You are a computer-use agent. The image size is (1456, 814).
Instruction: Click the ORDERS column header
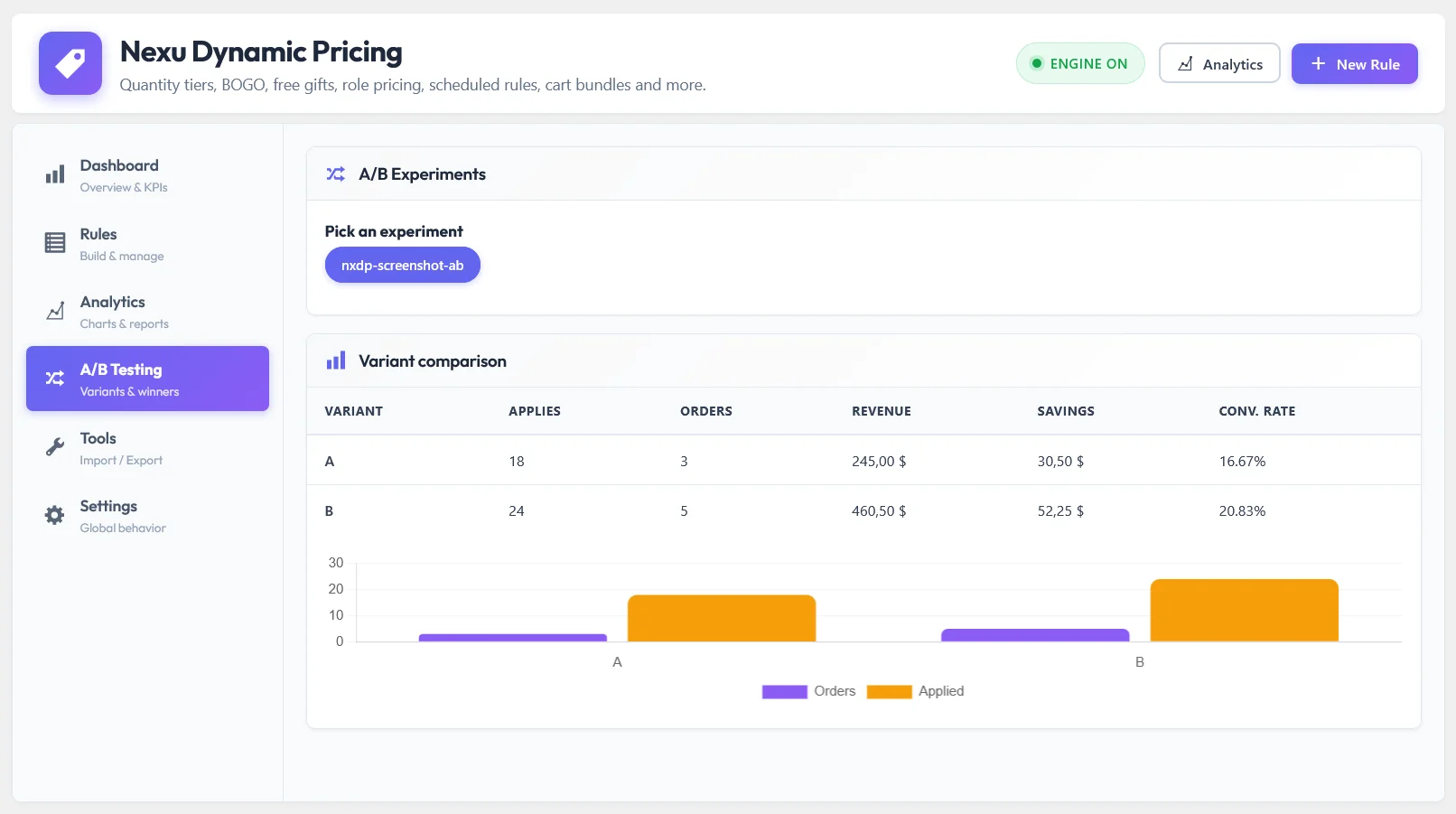[x=706, y=411]
